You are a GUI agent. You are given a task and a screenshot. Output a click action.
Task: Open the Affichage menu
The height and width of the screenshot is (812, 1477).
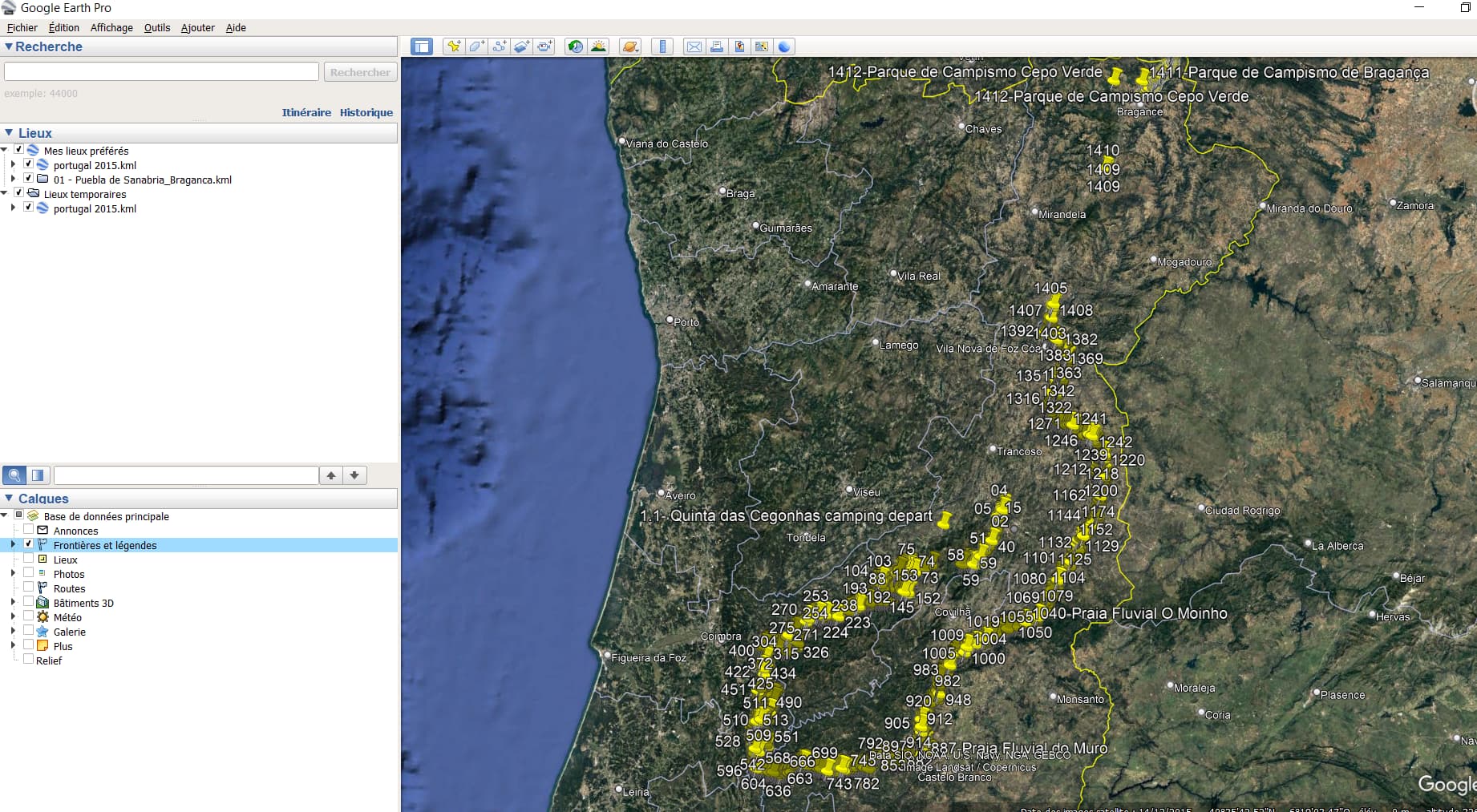[111, 27]
